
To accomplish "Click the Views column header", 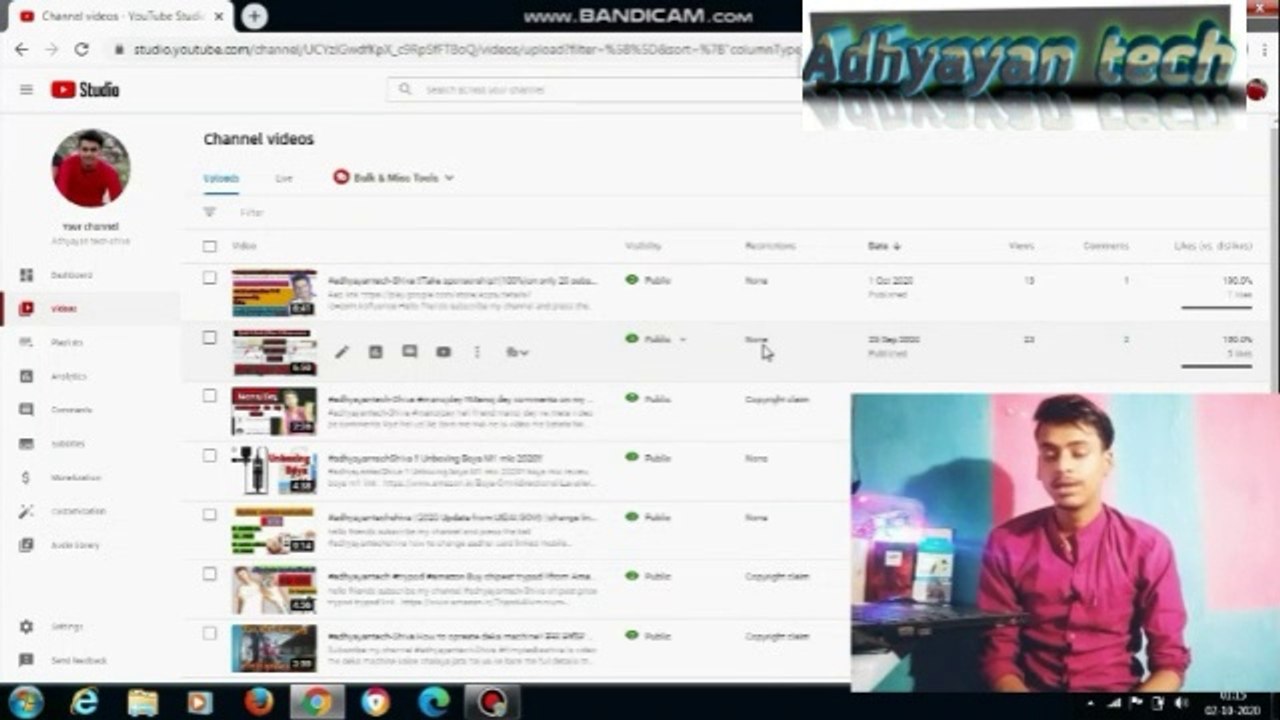I will [x=1021, y=246].
